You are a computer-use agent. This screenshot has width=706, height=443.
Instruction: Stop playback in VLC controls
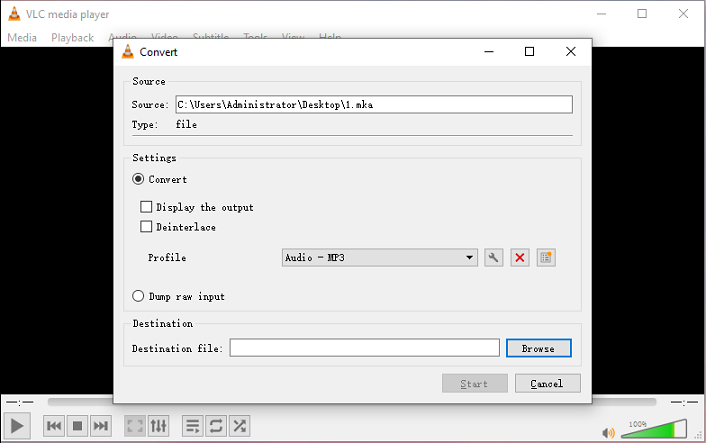(x=77, y=425)
